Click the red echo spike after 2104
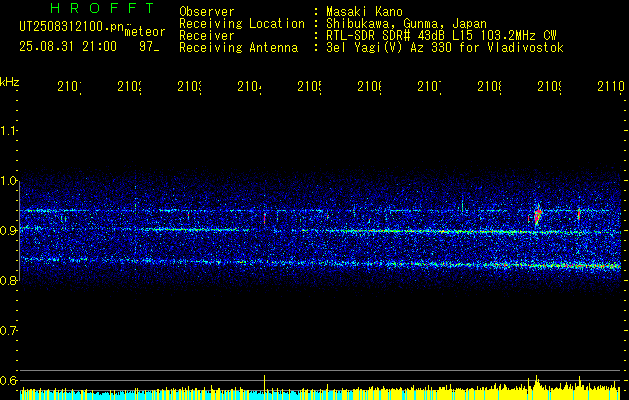 click(265, 219)
